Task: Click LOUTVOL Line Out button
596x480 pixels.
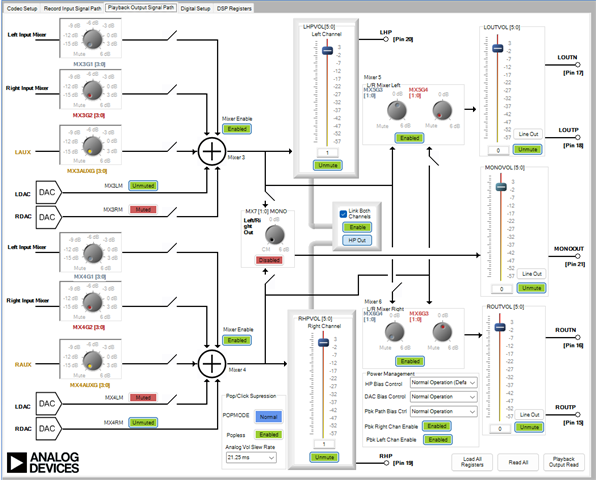Action: point(528,134)
